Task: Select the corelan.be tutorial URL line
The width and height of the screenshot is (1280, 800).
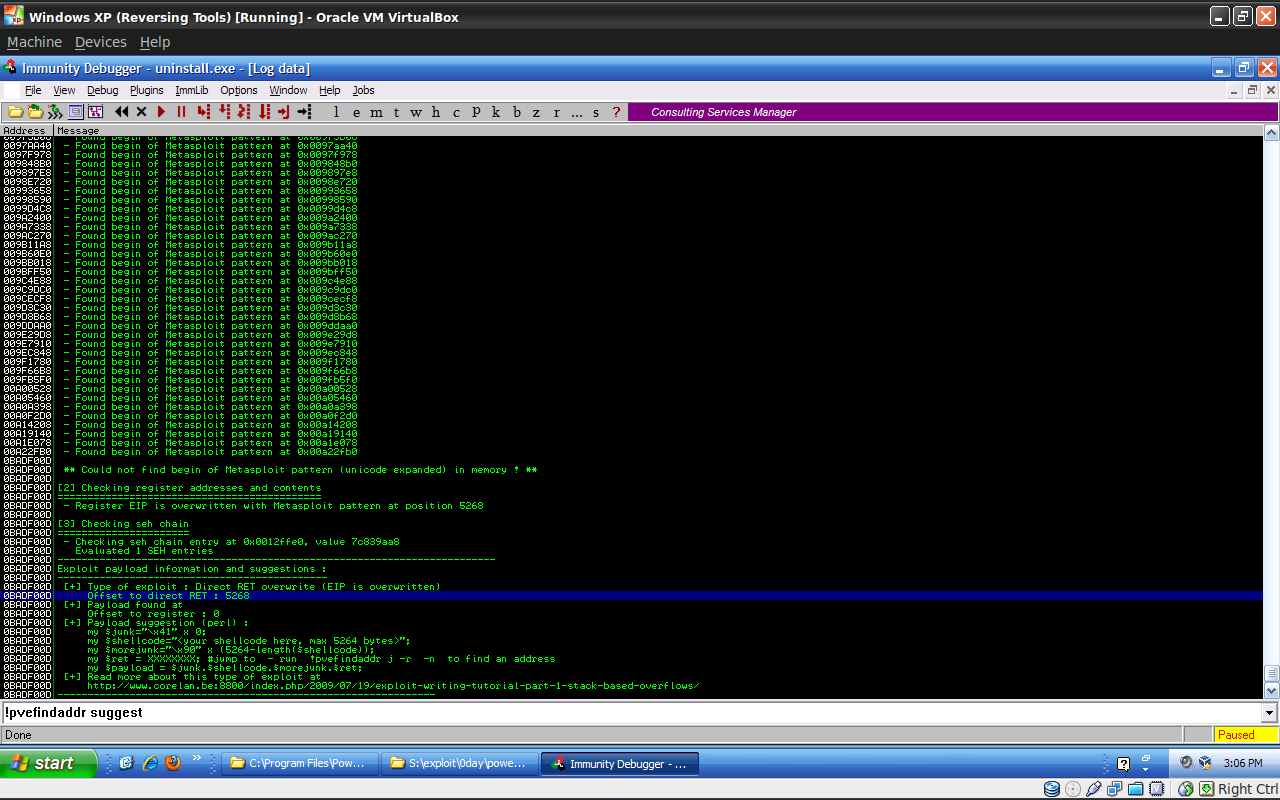Action: click(x=392, y=686)
